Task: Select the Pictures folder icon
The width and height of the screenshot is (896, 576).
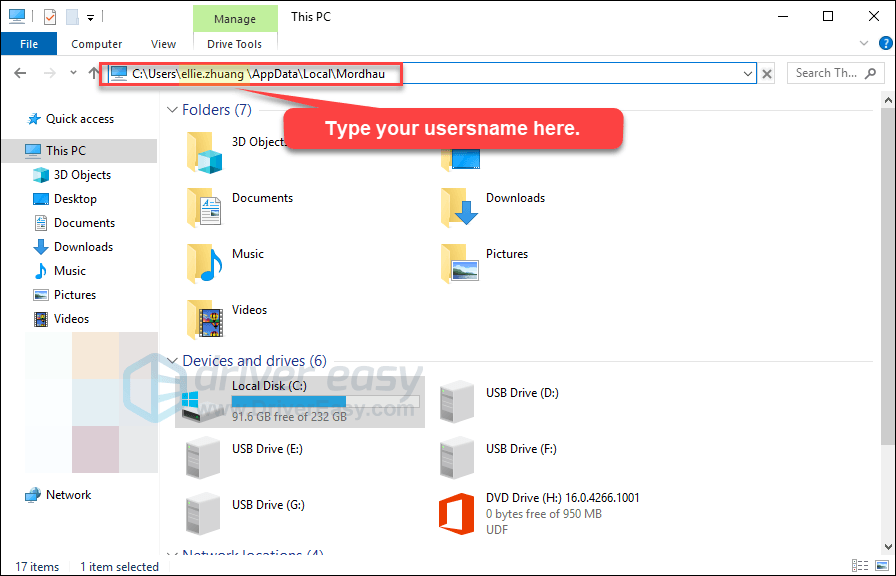Action: (459, 265)
